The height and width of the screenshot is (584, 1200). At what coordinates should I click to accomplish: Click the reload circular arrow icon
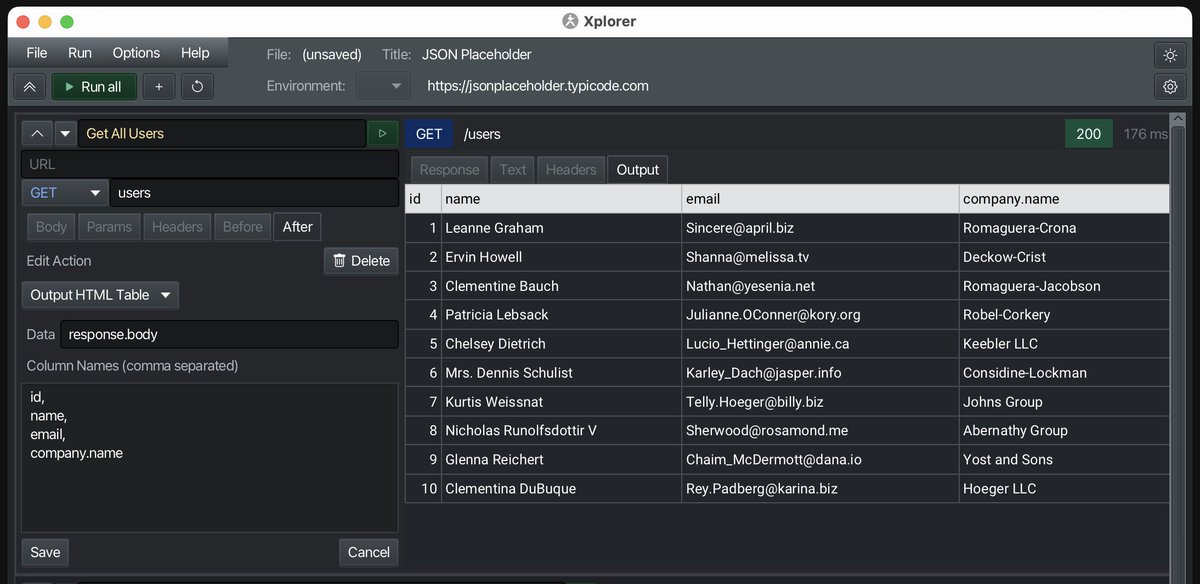(x=197, y=87)
